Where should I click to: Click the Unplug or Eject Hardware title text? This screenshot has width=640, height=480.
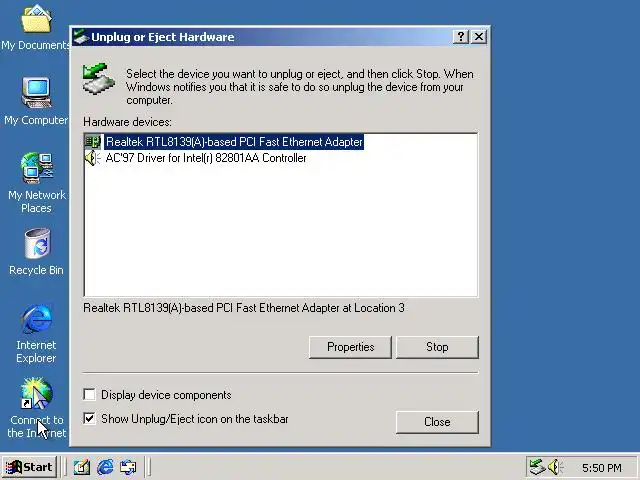163,37
